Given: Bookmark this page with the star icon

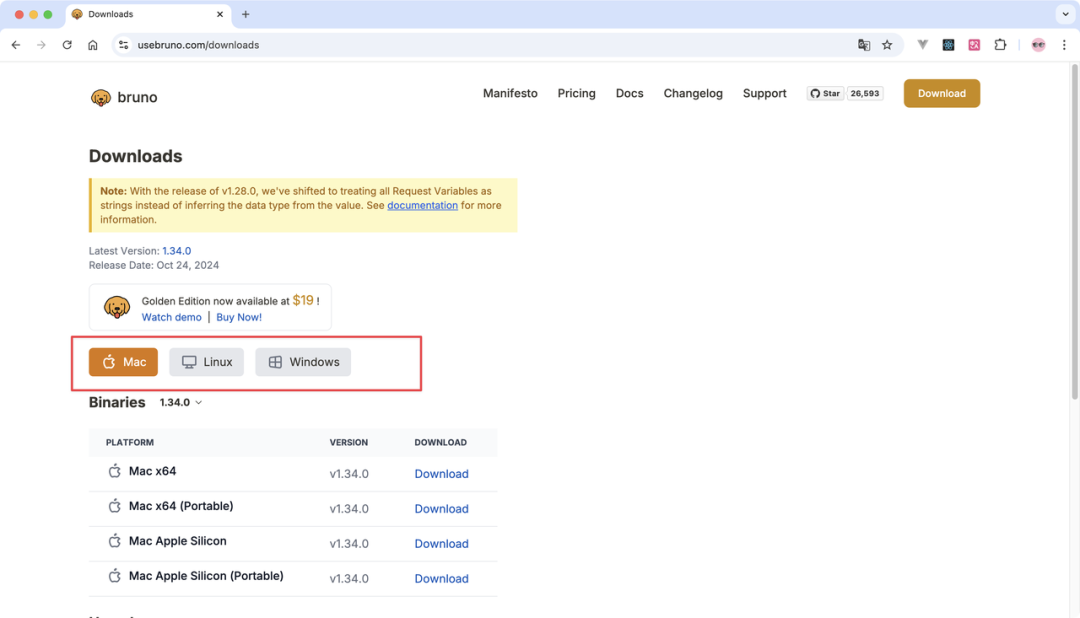Looking at the screenshot, I should (x=886, y=45).
